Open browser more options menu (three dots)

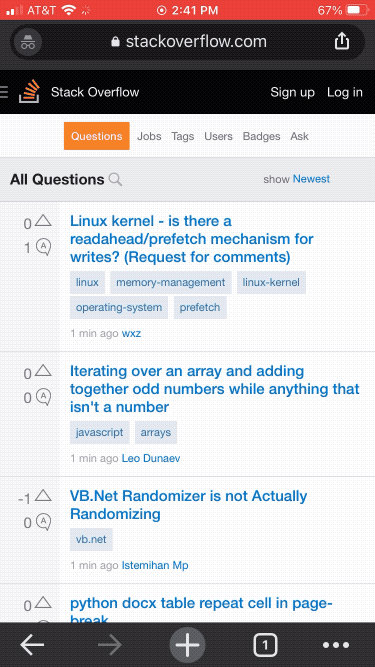pyautogui.click(x=336, y=645)
